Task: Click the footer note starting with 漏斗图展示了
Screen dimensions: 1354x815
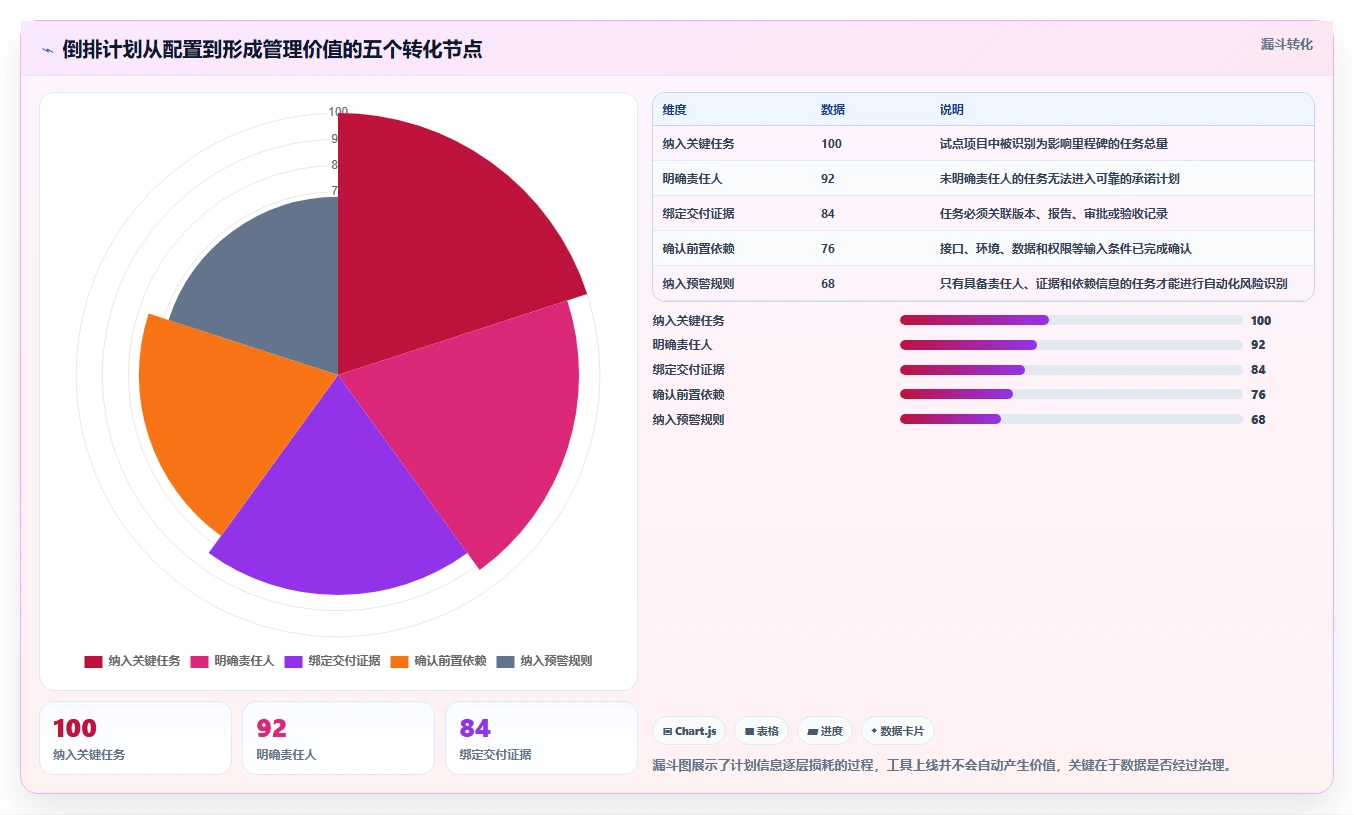Action: pos(942,766)
